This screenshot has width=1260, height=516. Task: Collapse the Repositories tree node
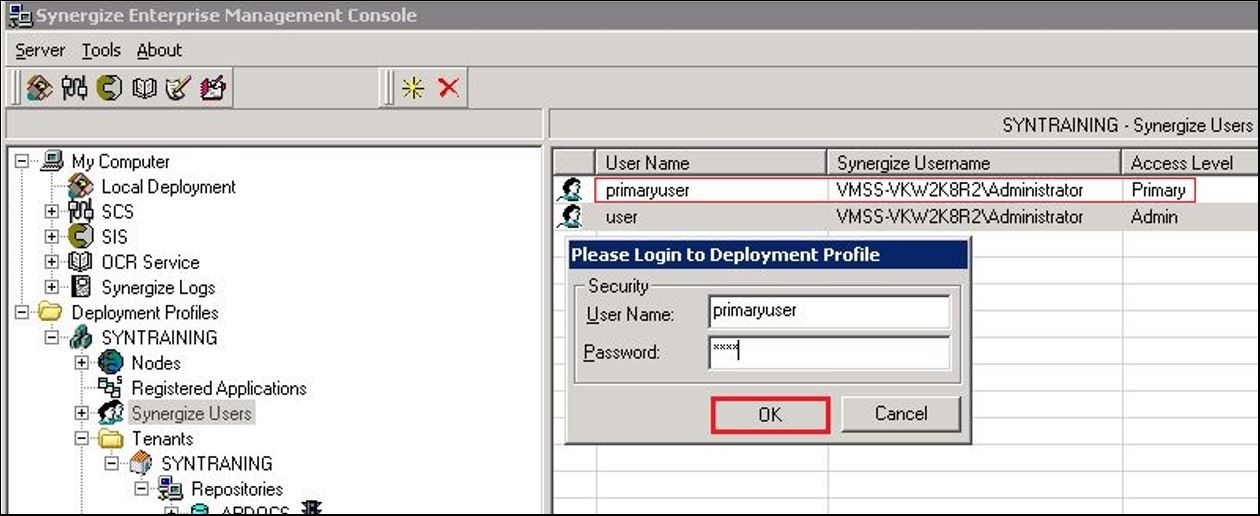point(141,489)
